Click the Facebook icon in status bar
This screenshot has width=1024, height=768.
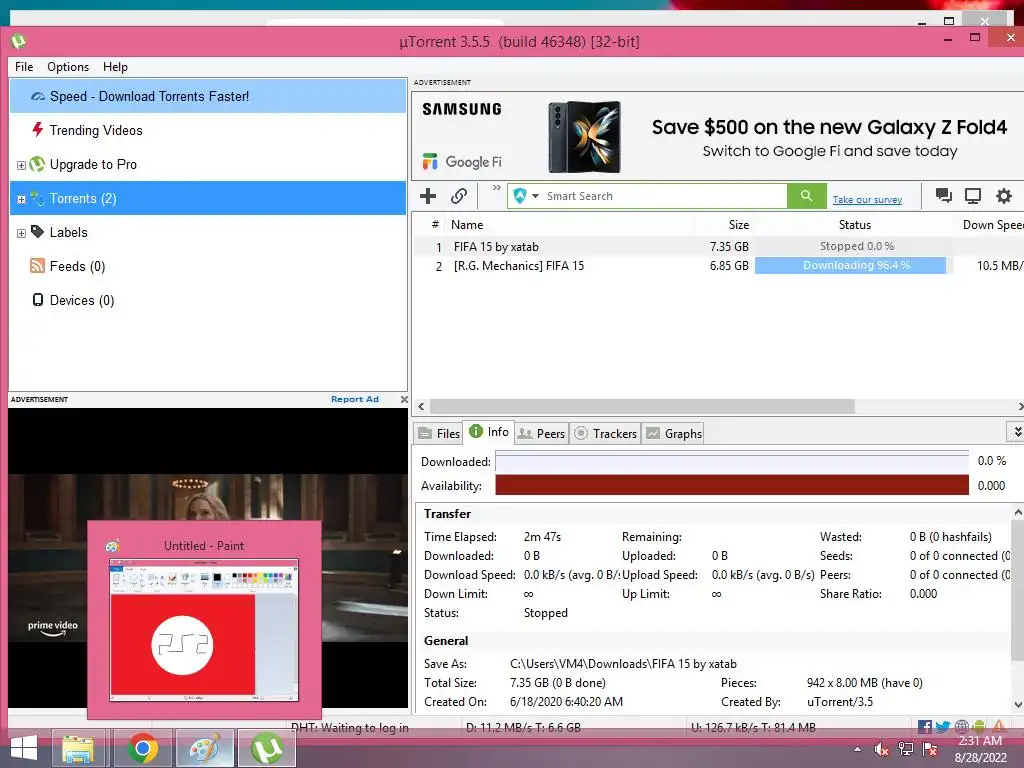pos(925,726)
